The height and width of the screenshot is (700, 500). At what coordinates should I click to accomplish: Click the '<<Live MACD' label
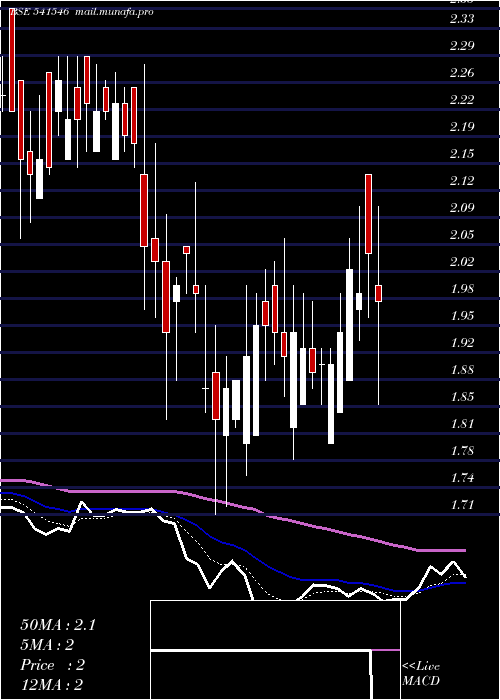coord(421,674)
